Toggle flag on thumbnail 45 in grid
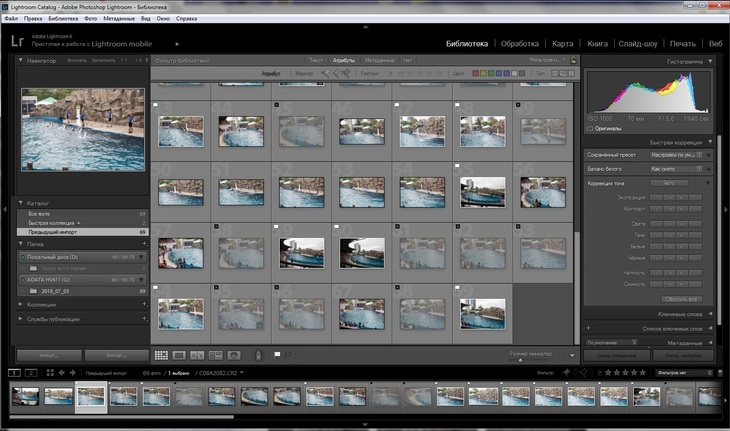This screenshot has height=431, width=730. click(277, 105)
